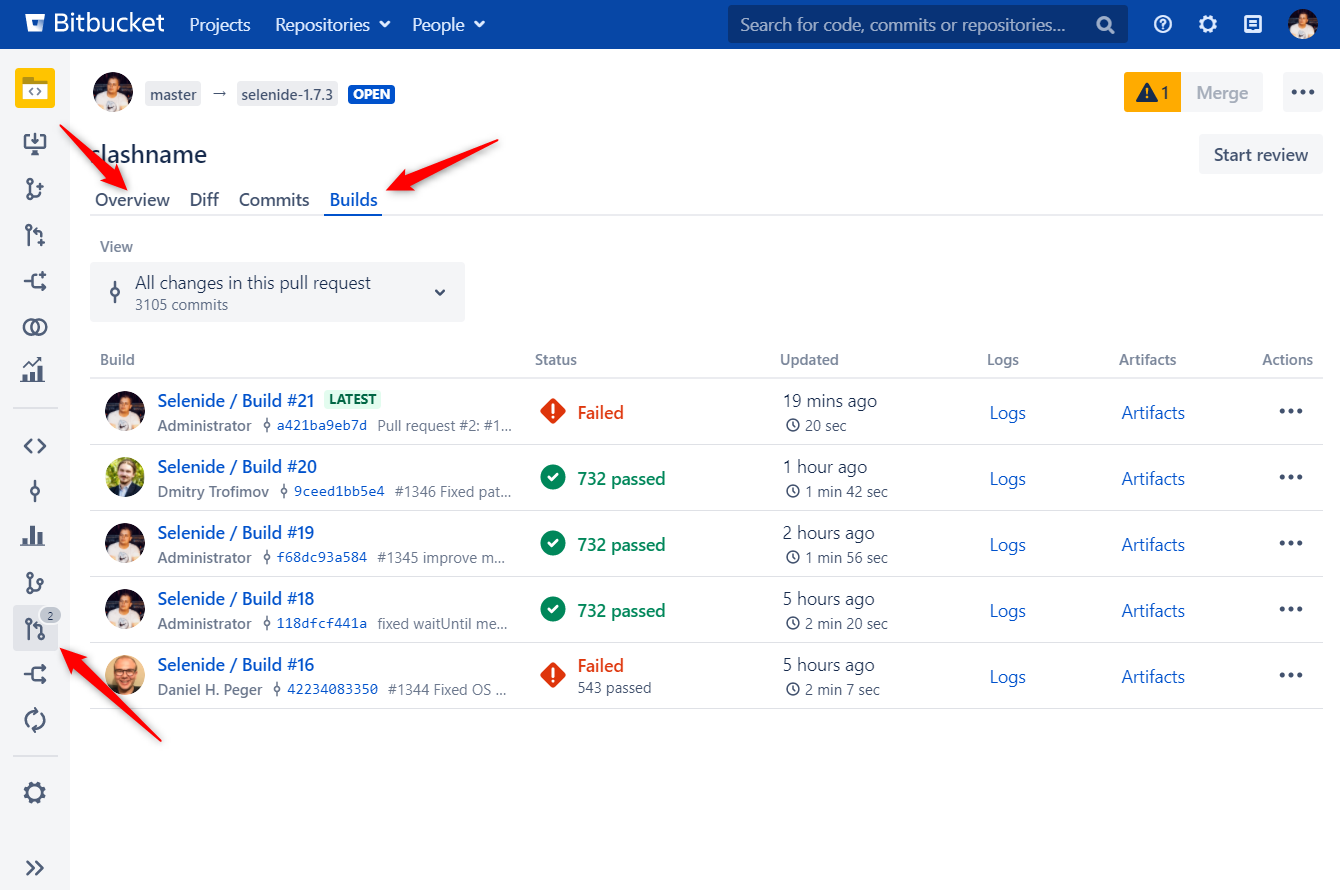Image resolution: width=1340 pixels, height=890 pixels.
Task: Click the yellow warning icon with count 1
Action: 1152,93
